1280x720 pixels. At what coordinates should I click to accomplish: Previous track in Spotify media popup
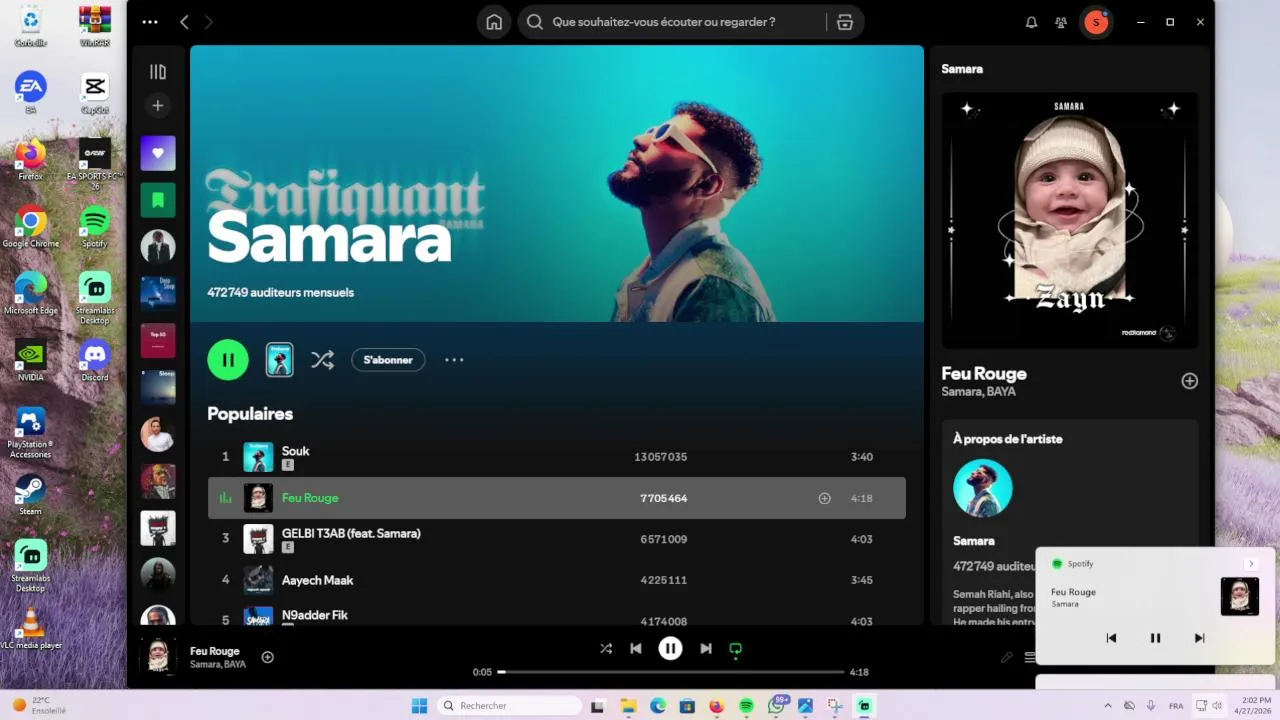[1111, 638]
